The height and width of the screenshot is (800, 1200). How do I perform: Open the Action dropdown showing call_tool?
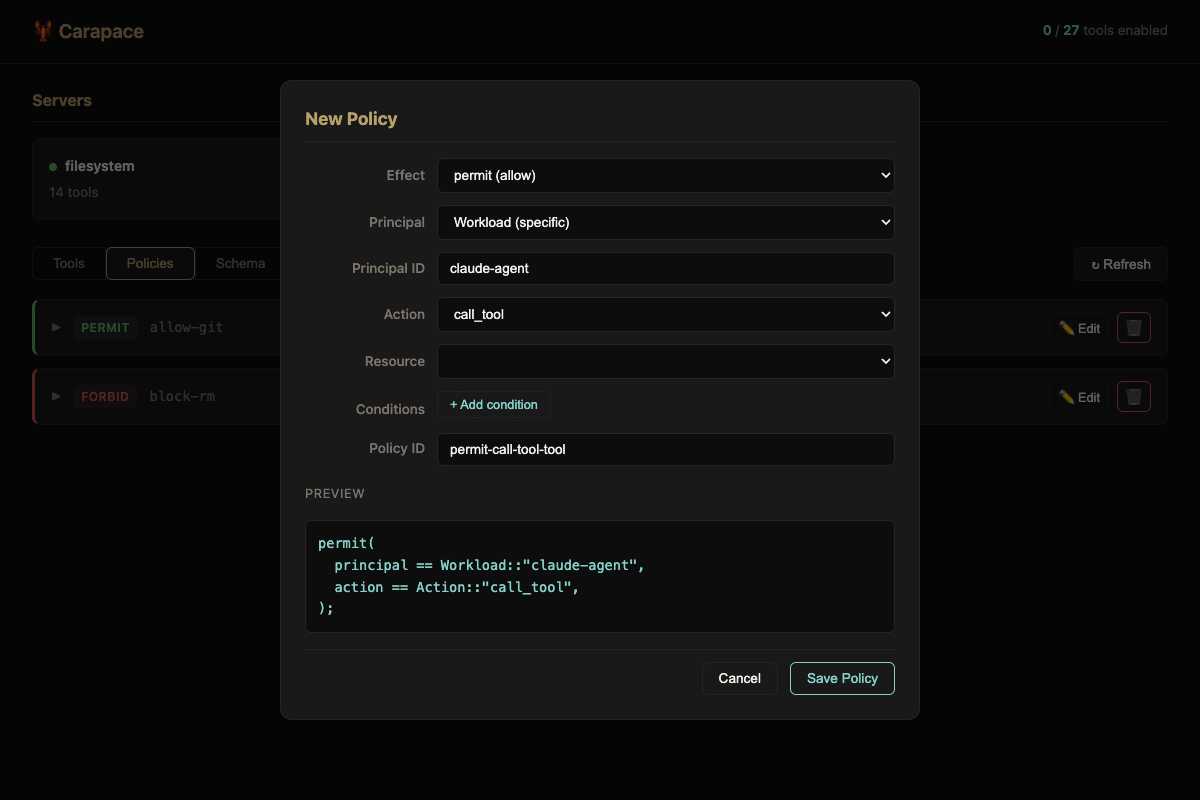point(665,314)
